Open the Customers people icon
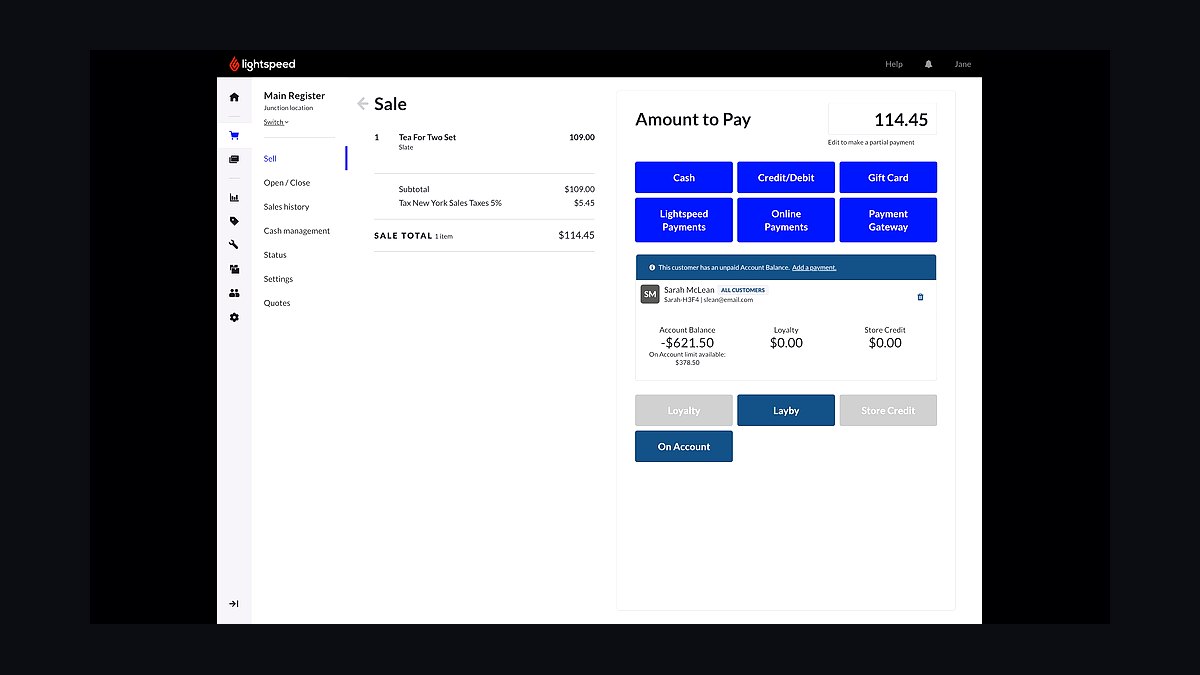This screenshot has height=675, width=1200. point(234,293)
